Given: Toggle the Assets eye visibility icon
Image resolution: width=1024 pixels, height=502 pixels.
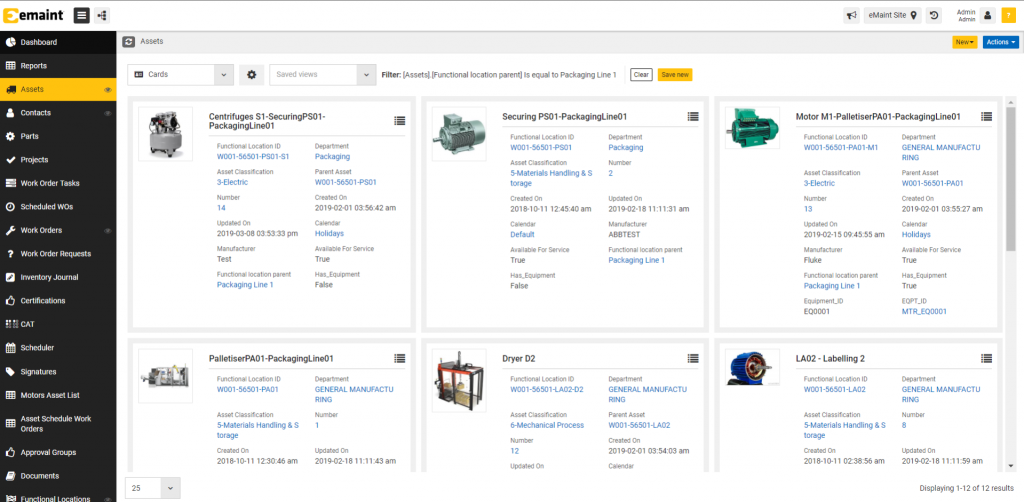Looking at the screenshot, I should click(x=107, y=90).
